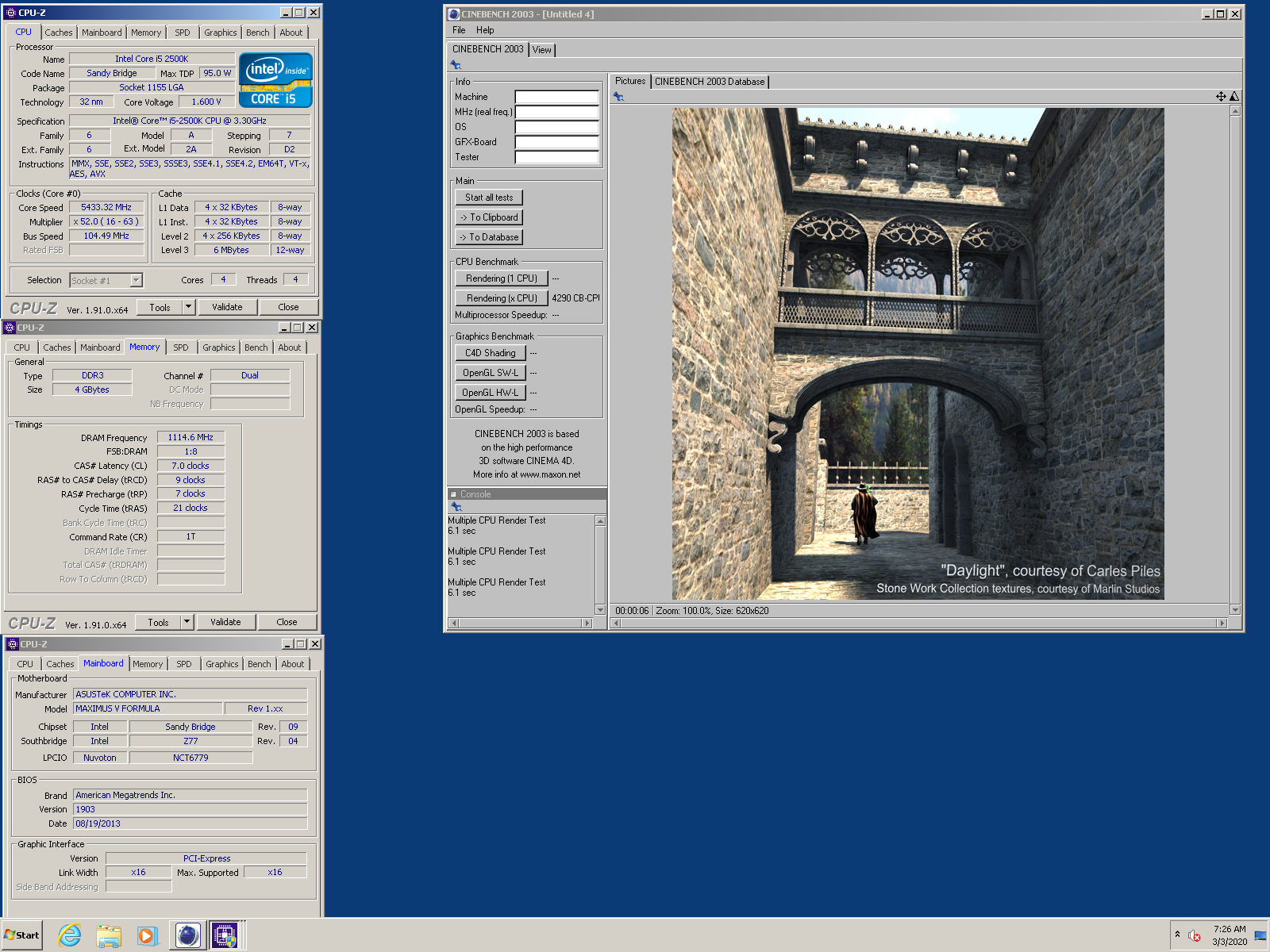Viewport: 1270px width, 952px height.
Task: Click the pin icon in the Console panel
Action: [x=456, y=506]
